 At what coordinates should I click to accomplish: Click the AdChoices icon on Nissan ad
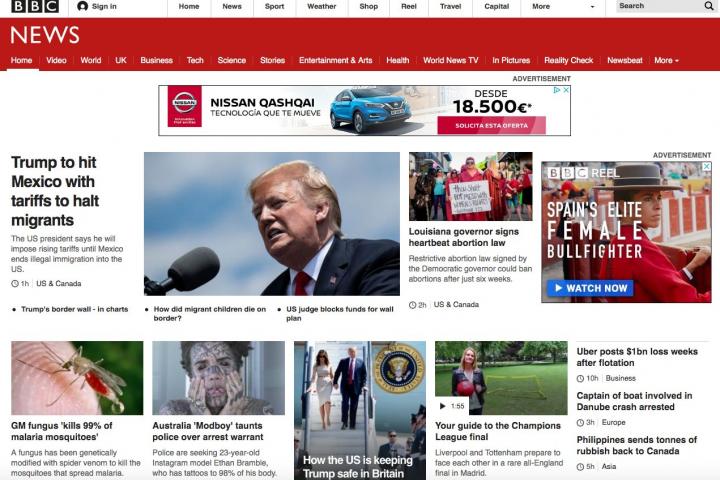tap(557, 90)
